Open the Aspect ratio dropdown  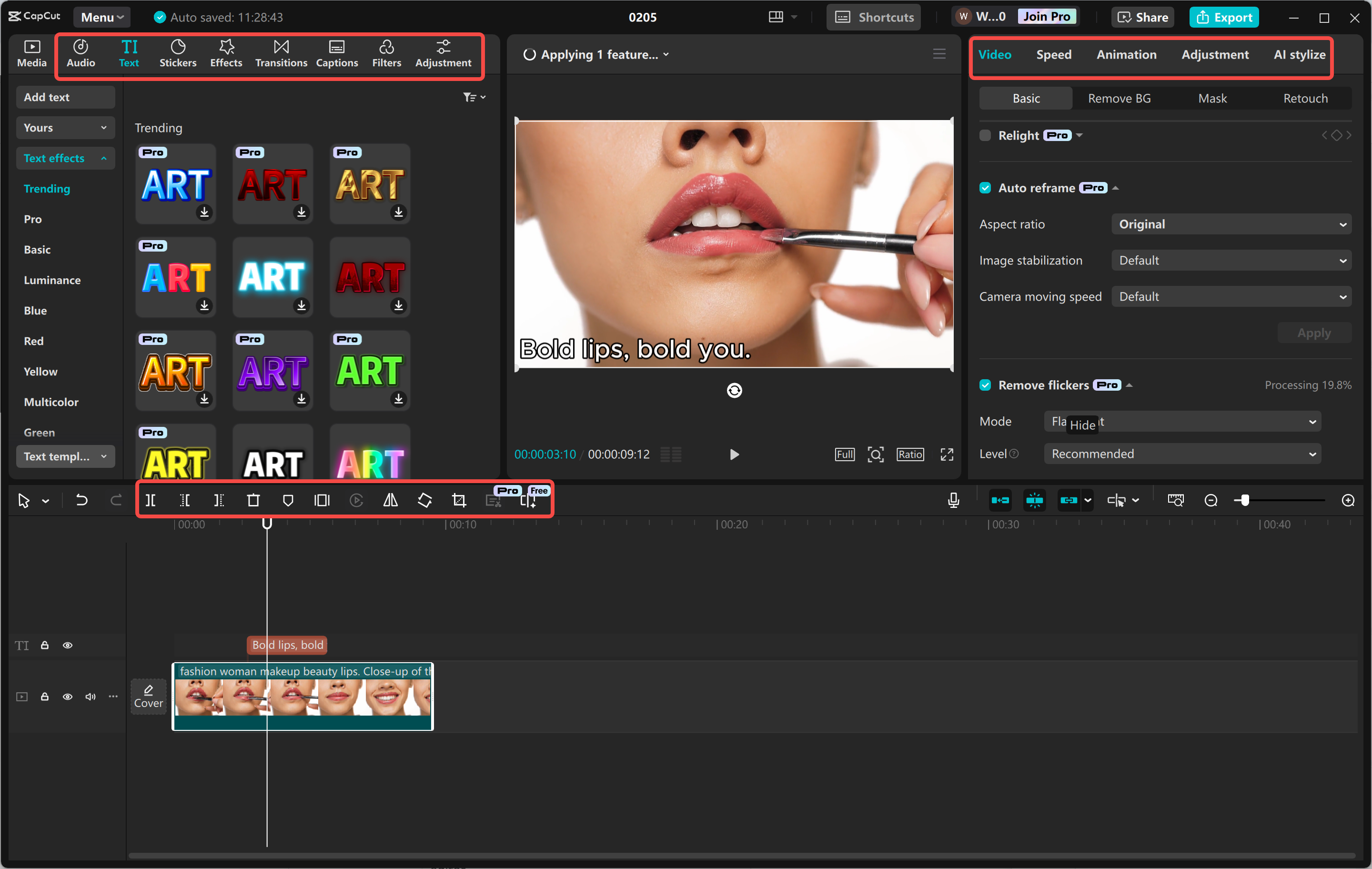point(1230,224)
